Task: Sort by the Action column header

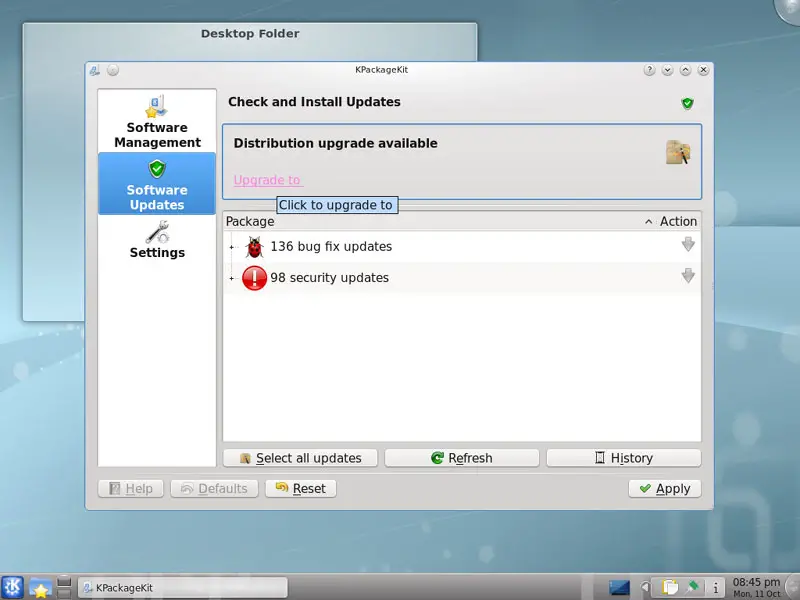Action: 678,221
